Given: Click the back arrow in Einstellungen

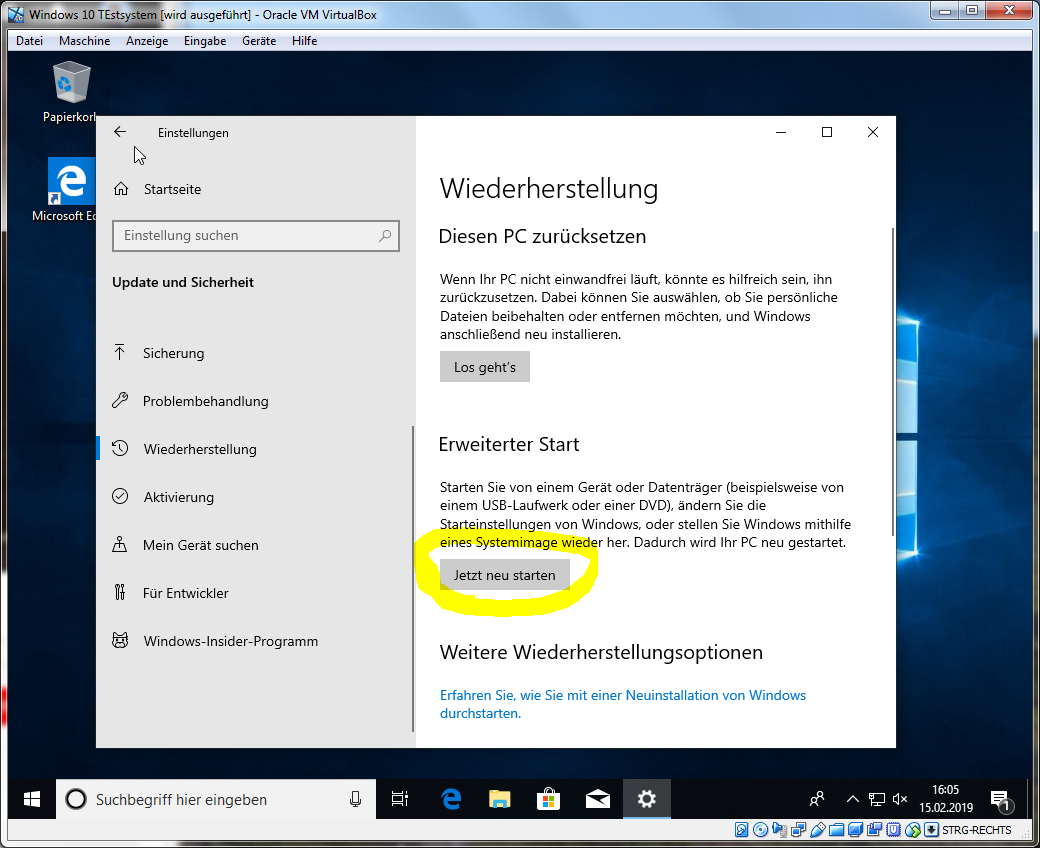Looking at the screenshot, I should pos(120,132).
